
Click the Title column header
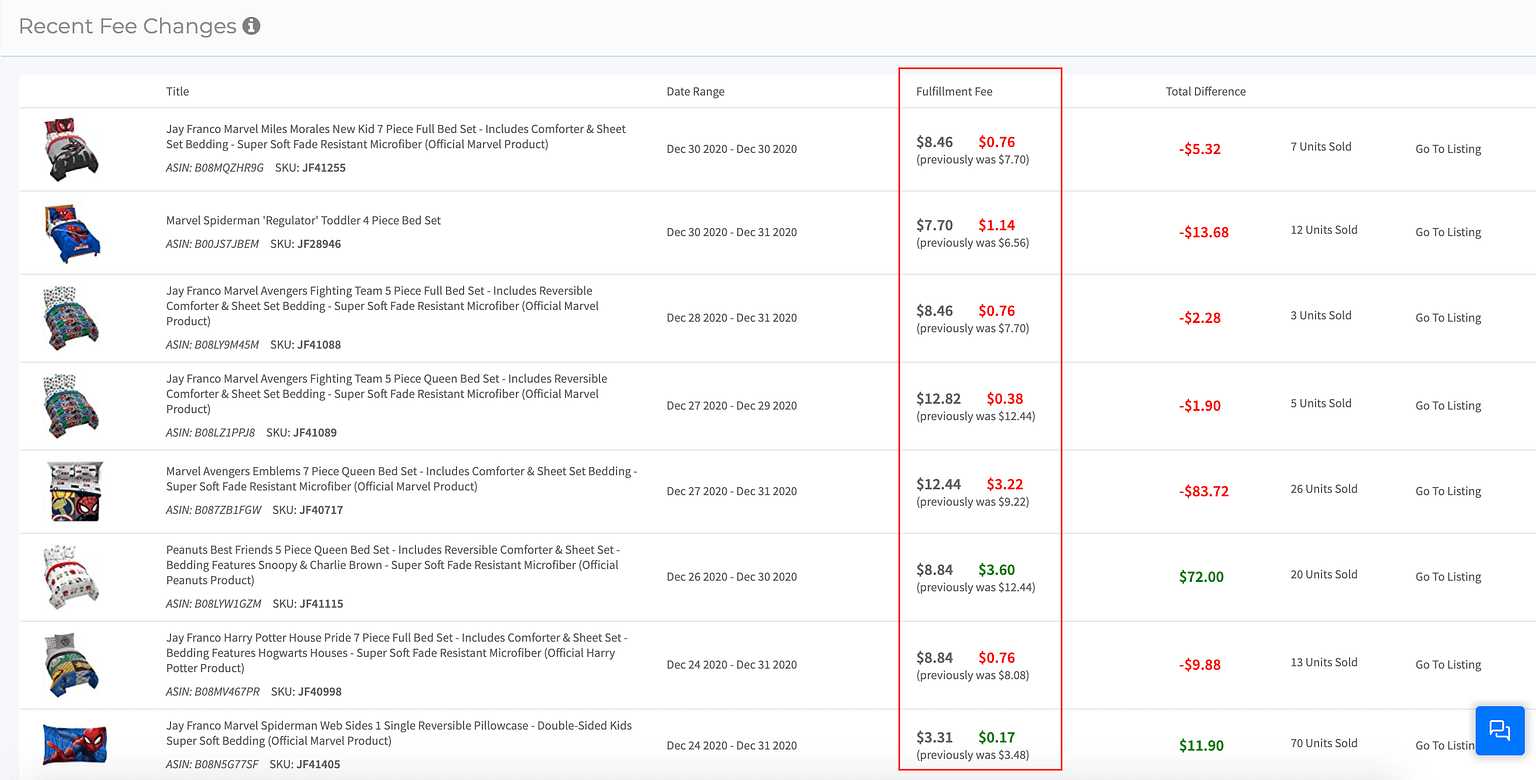177,91
